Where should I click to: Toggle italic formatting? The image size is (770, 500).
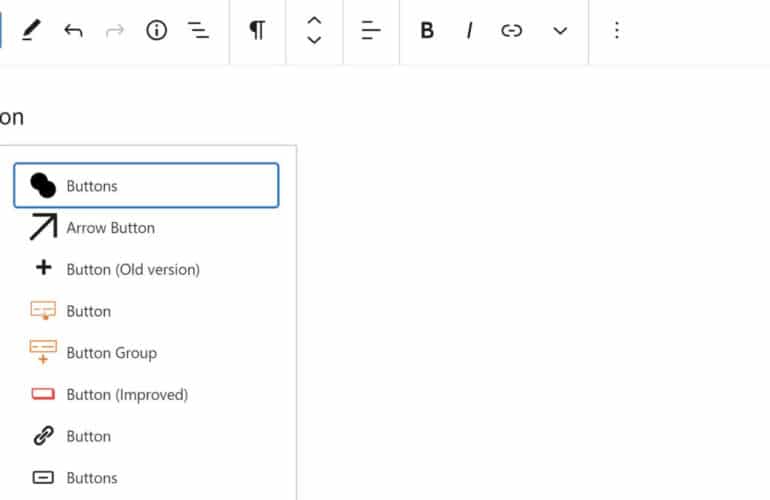pyautogui.click(x=469, y=31)
